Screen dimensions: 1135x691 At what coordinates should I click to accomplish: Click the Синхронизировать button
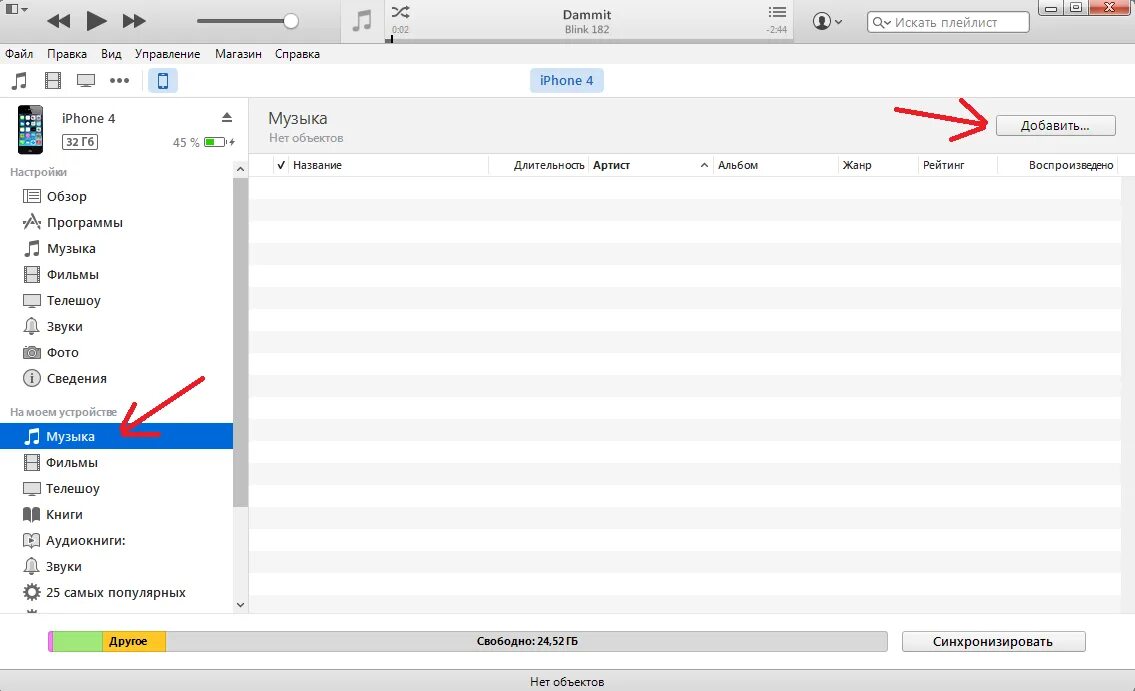tap(993, 641)
